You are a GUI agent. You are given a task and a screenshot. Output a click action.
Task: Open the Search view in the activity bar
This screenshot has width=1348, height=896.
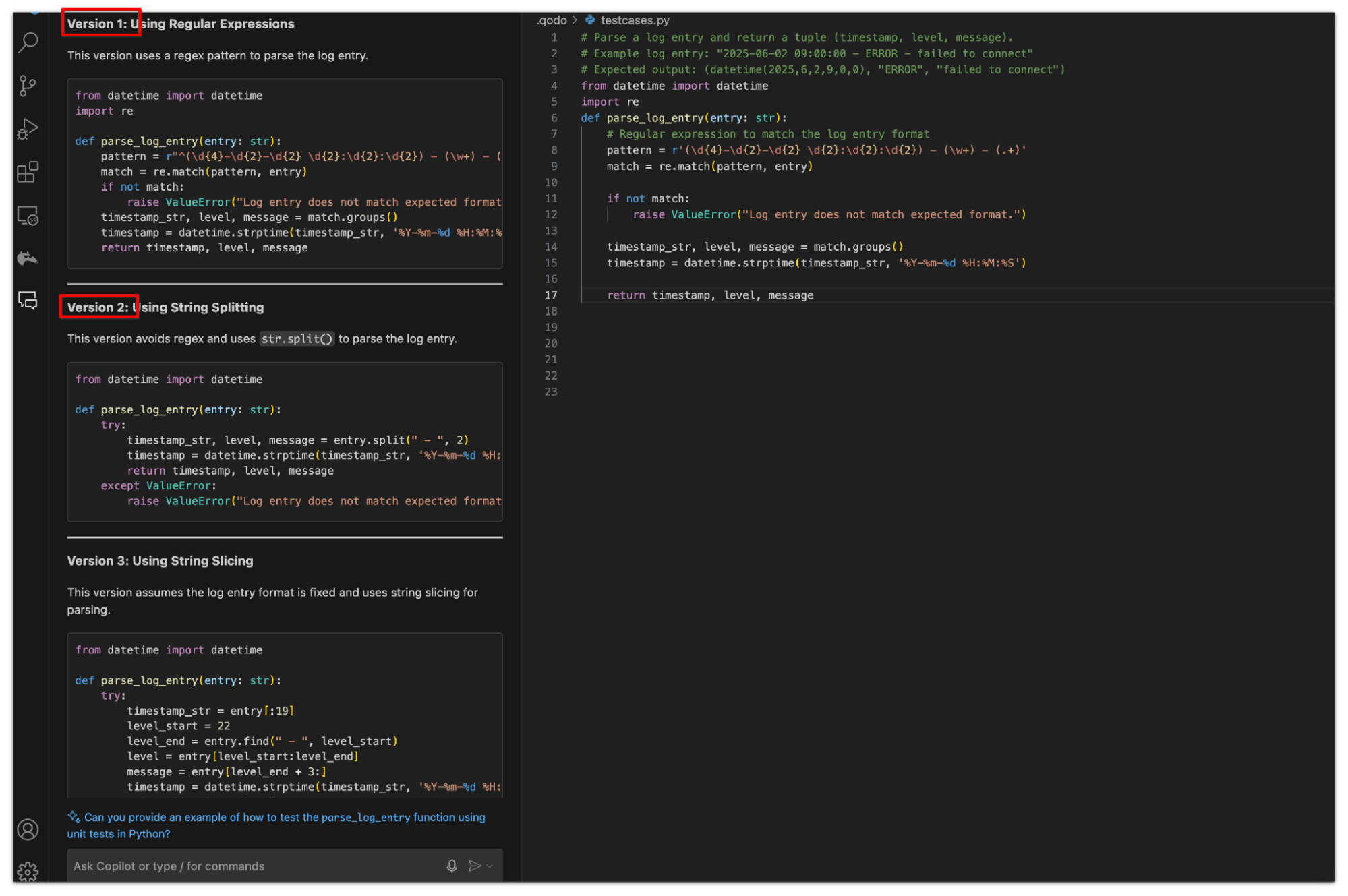28,42
